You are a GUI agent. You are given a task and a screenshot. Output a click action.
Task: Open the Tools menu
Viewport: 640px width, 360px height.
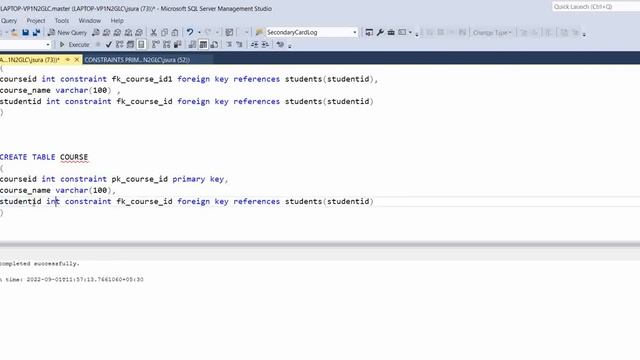point(62,20)
